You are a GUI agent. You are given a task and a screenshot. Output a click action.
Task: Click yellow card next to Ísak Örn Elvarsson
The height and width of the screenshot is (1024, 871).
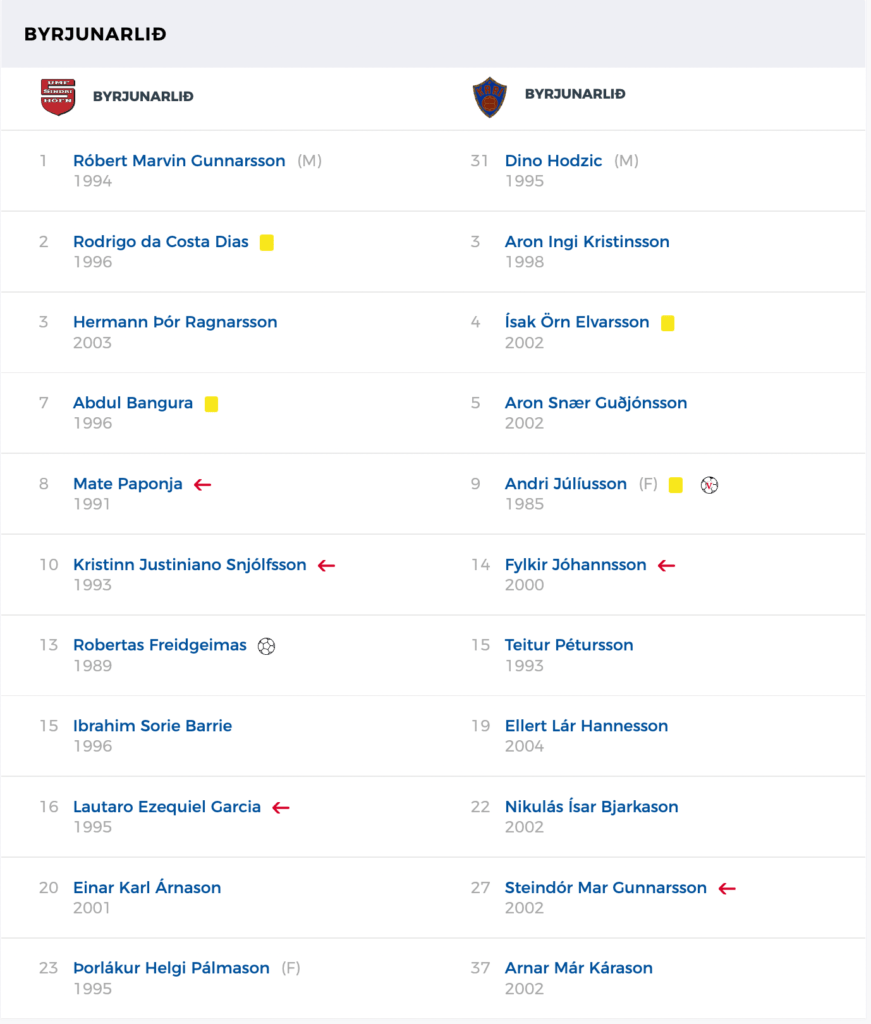(667, 323)
